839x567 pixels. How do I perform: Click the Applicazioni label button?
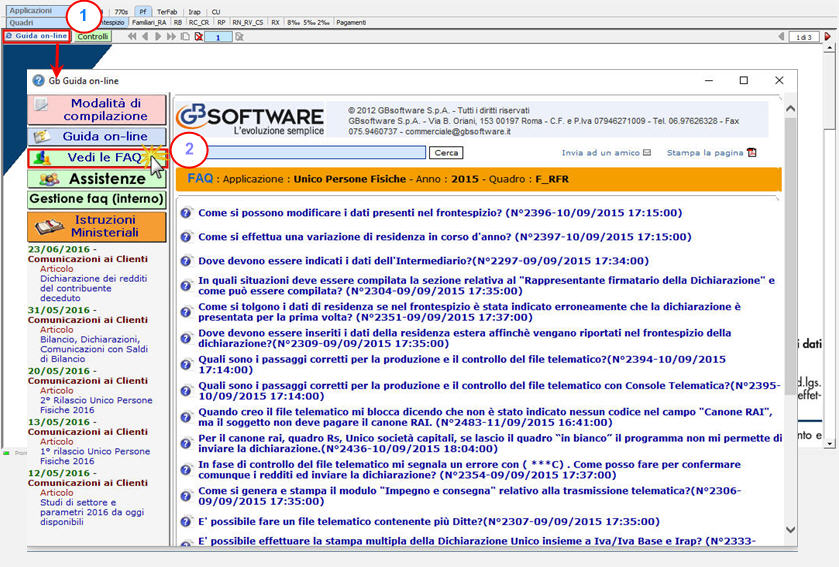click(x=37, y=11)
